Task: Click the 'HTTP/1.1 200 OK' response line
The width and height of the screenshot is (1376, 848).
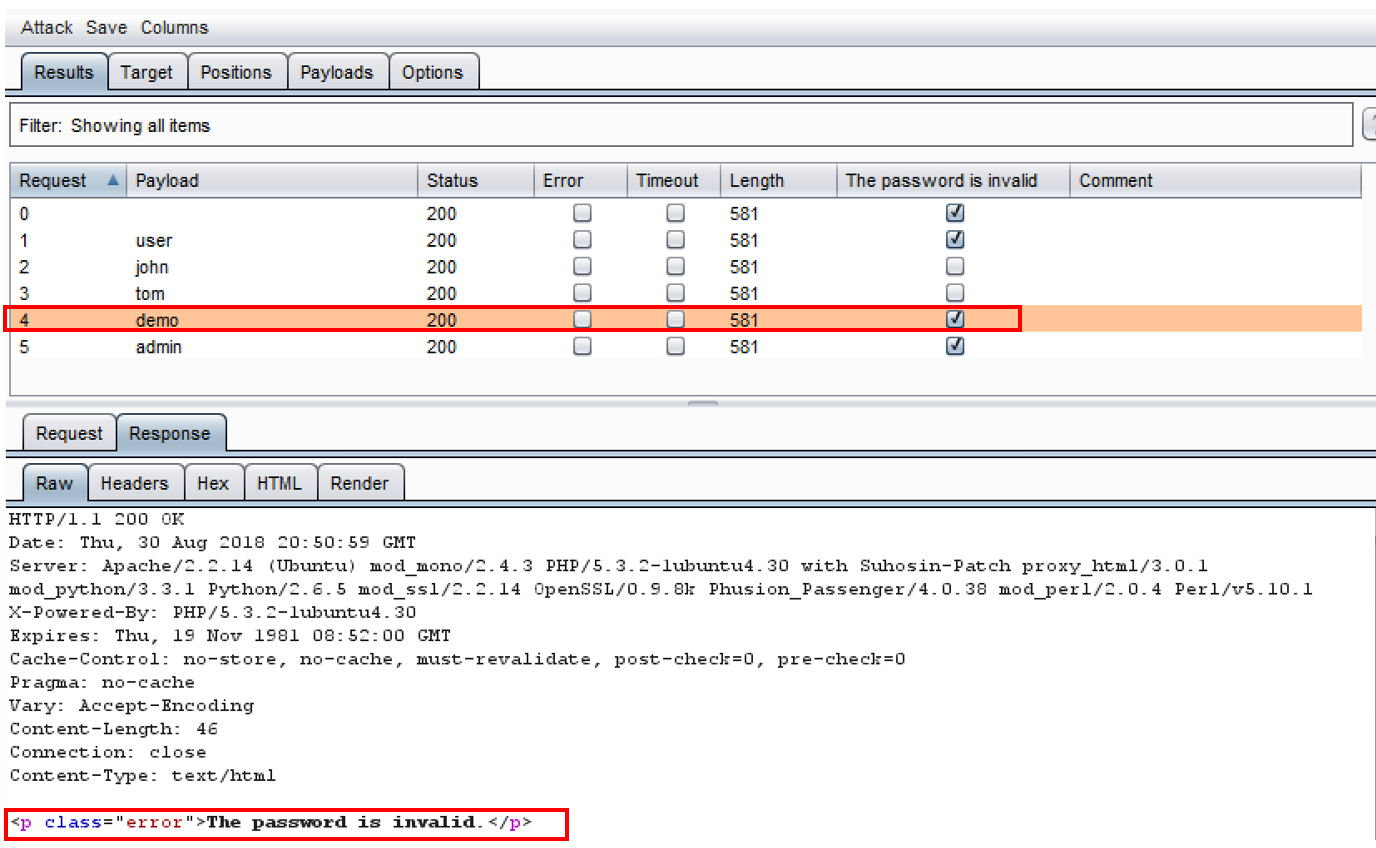Action: [97, 519]
